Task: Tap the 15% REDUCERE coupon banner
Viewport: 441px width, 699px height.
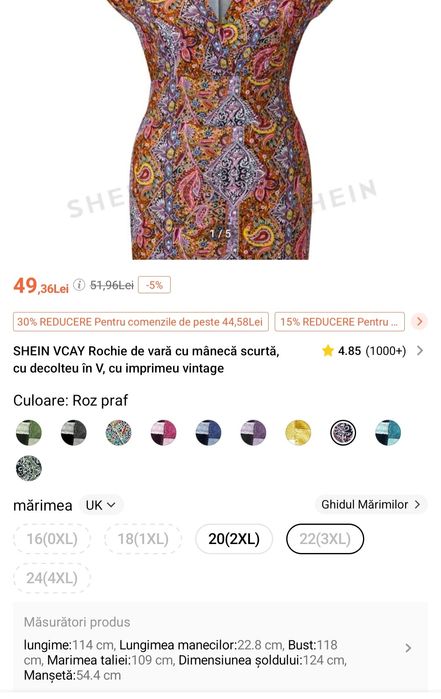Action: (x=339, y=322)
